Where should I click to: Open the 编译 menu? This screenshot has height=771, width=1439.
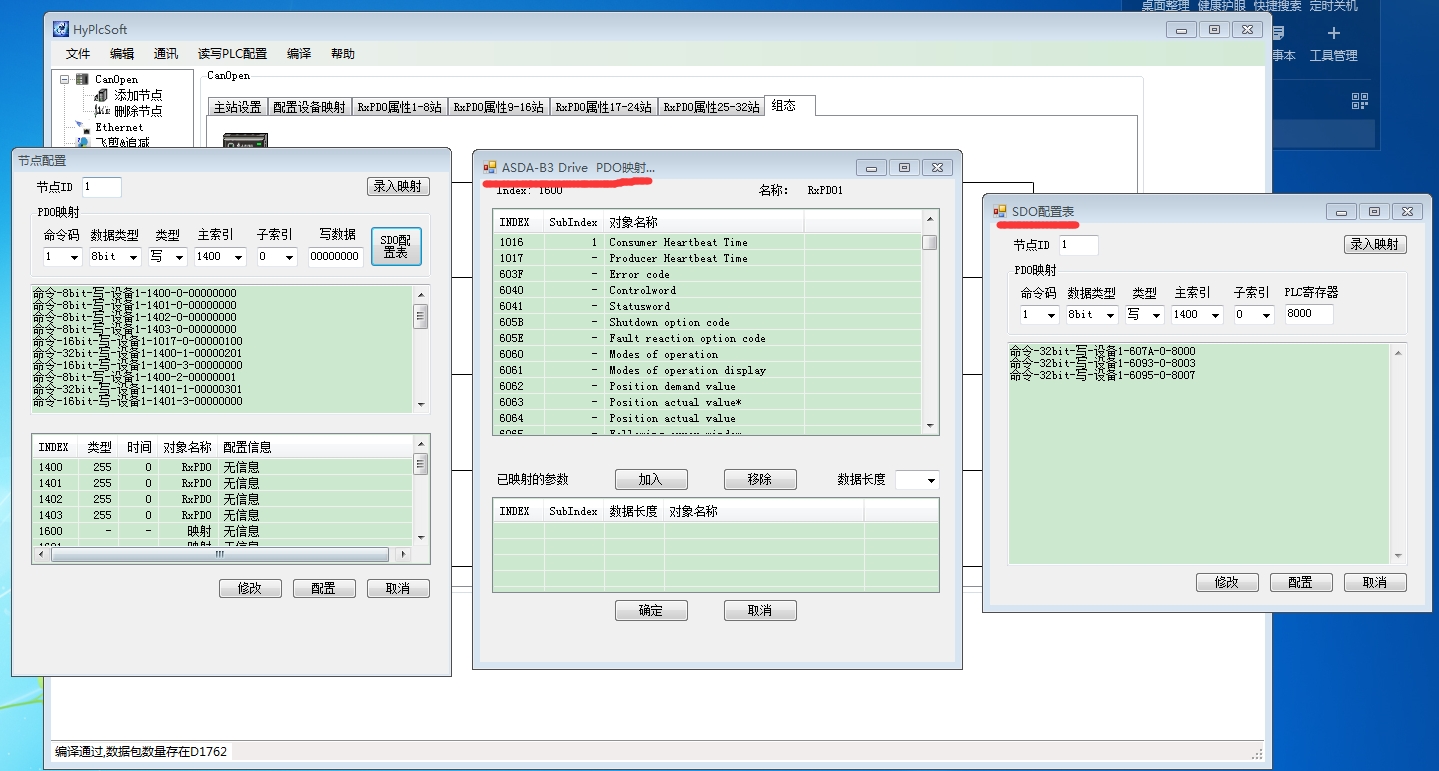pyautogui.click(x=299, y=54)
